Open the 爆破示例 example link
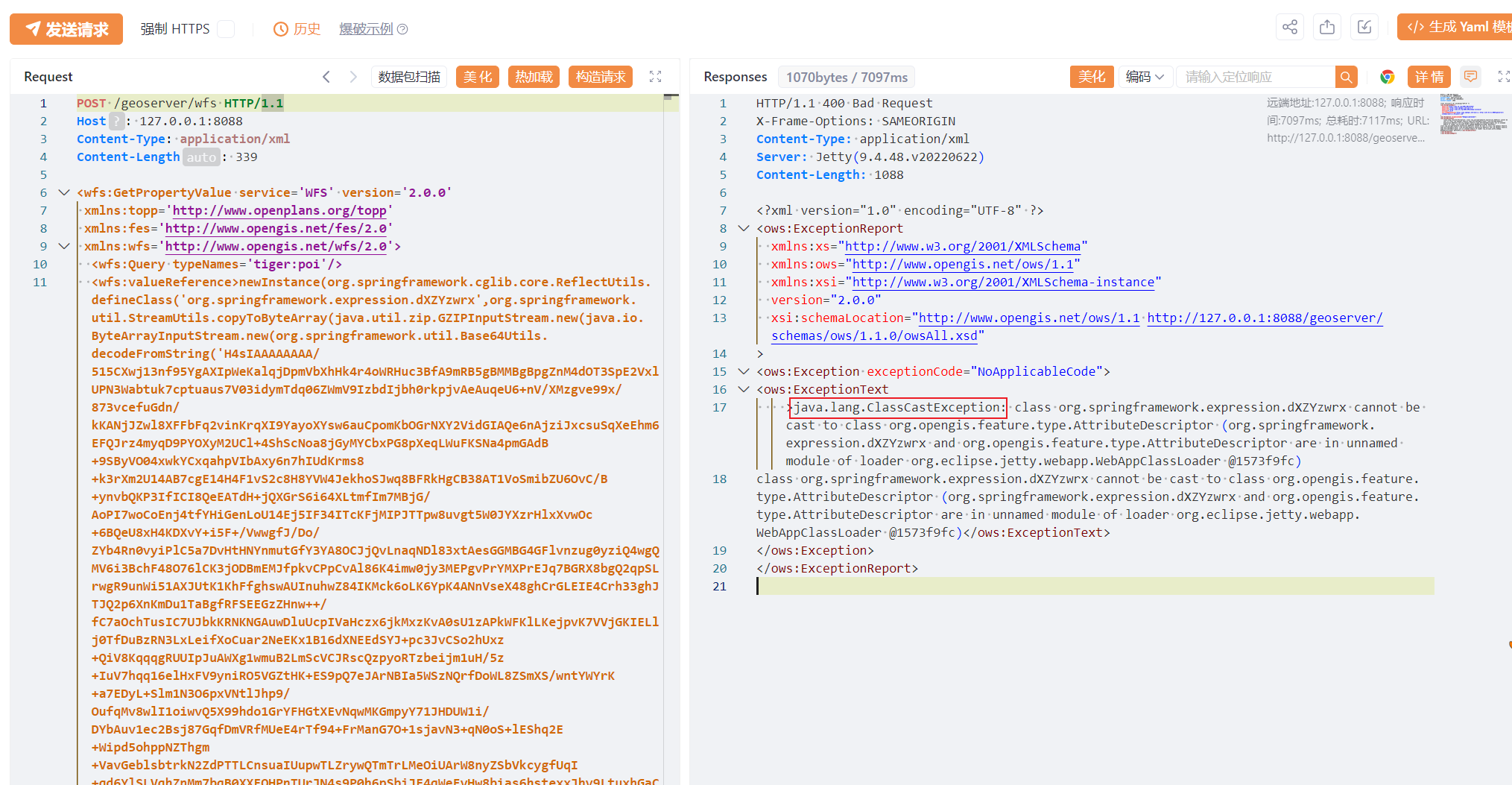The image size is (1512, 785). coord(365,29)
